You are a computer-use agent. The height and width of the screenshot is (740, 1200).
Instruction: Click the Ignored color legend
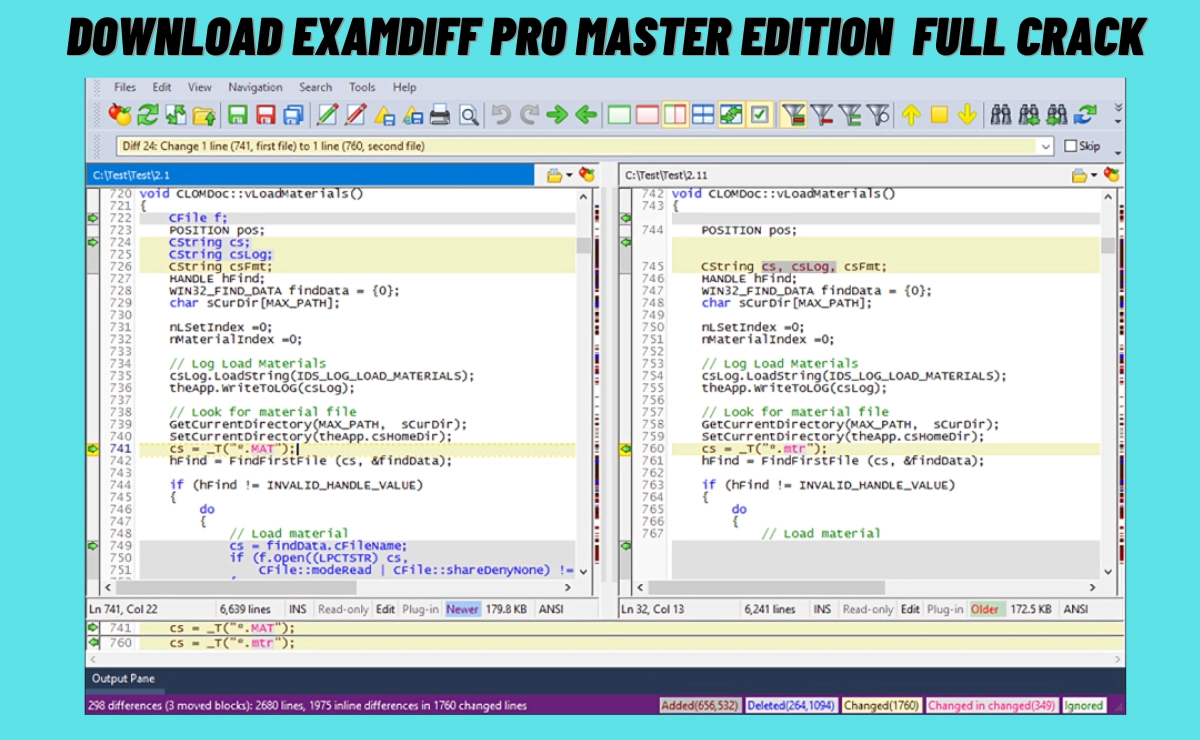coord(1084,705)
